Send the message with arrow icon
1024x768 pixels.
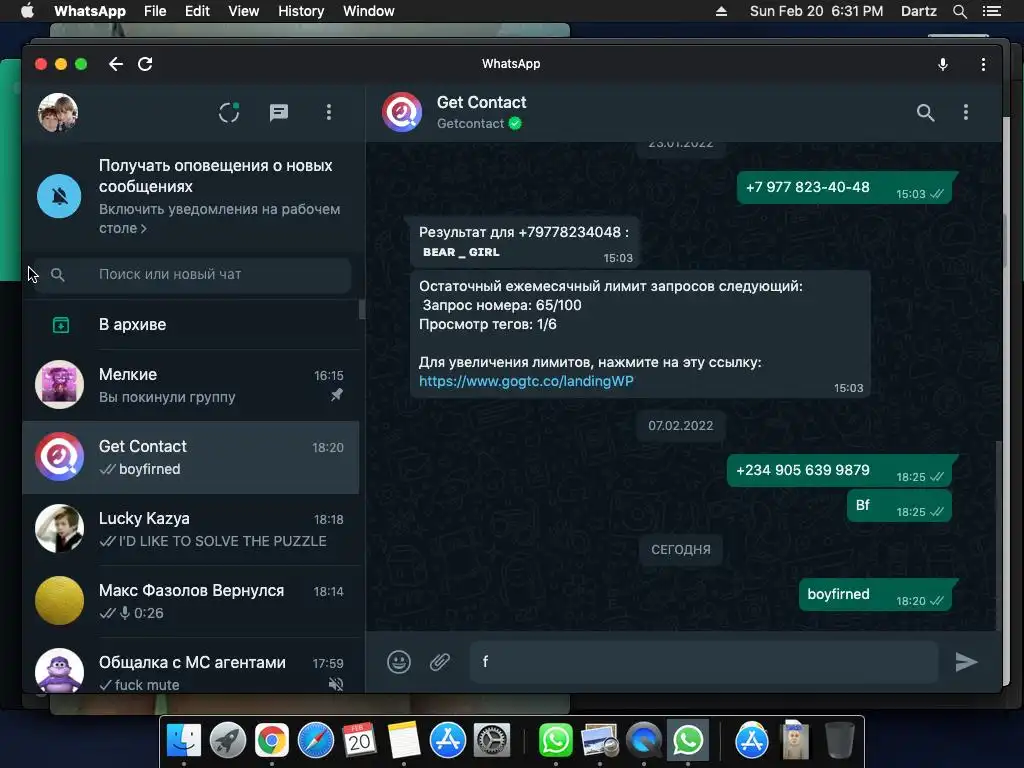tap(966, 662)
